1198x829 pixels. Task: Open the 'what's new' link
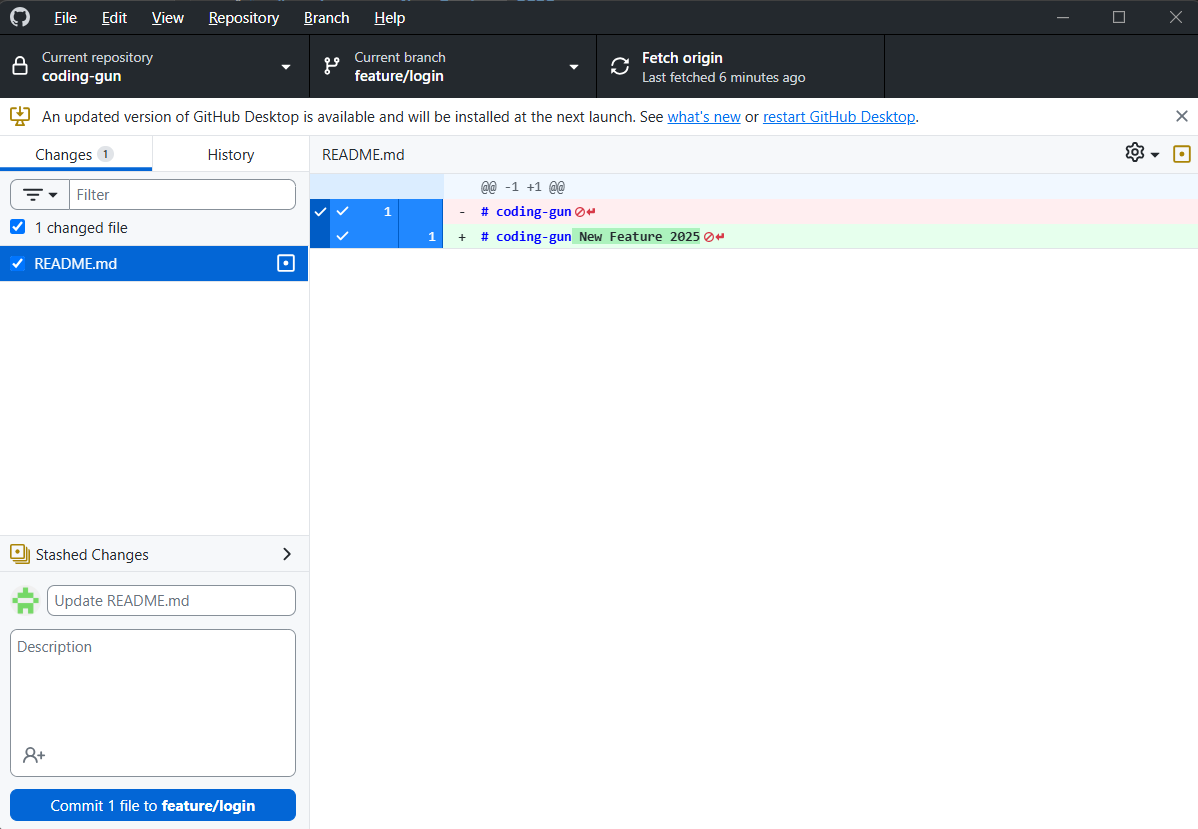(704, 117)
